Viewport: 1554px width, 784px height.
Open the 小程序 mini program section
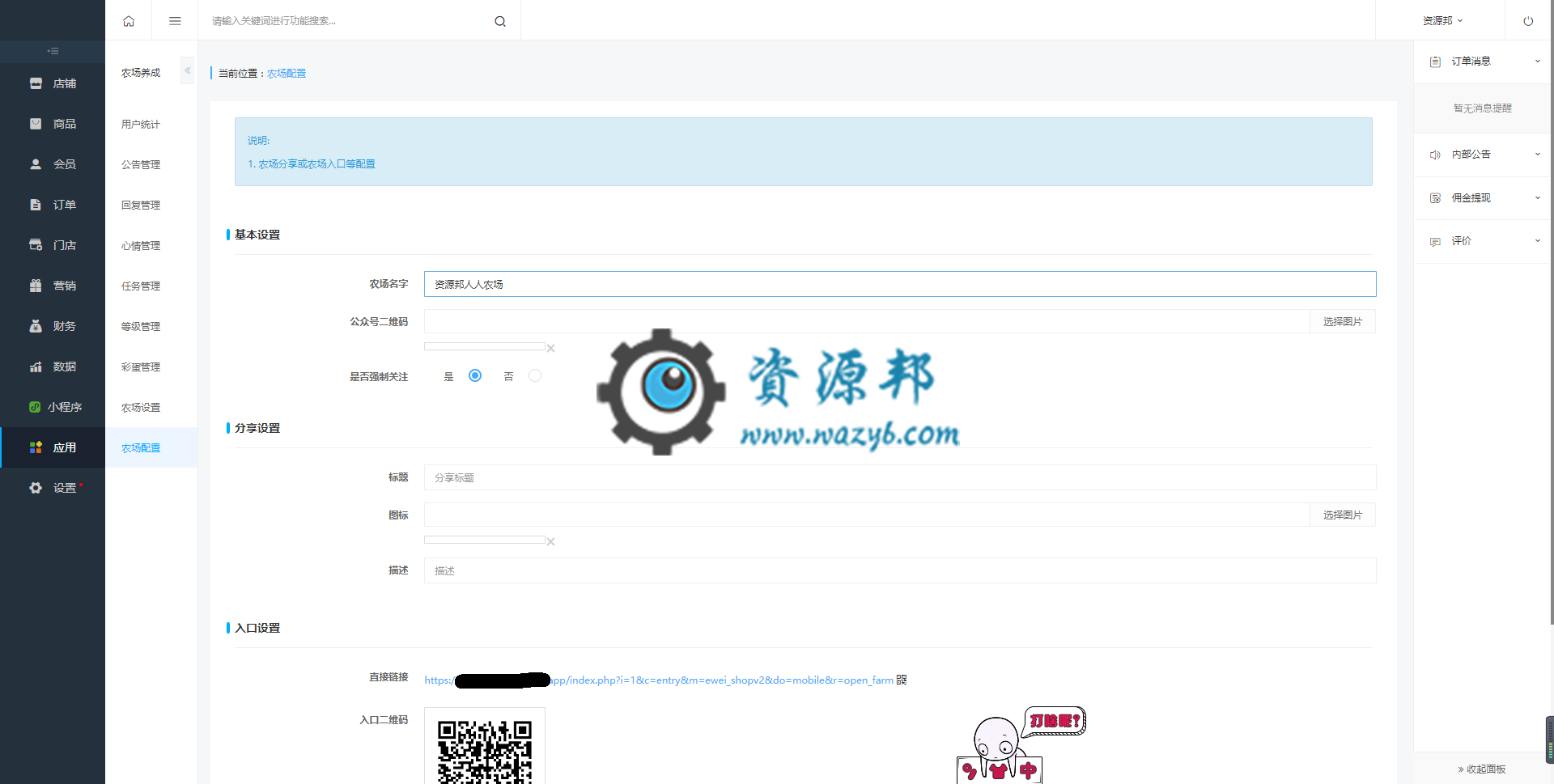pyautogui.click(x=53, y=407)
